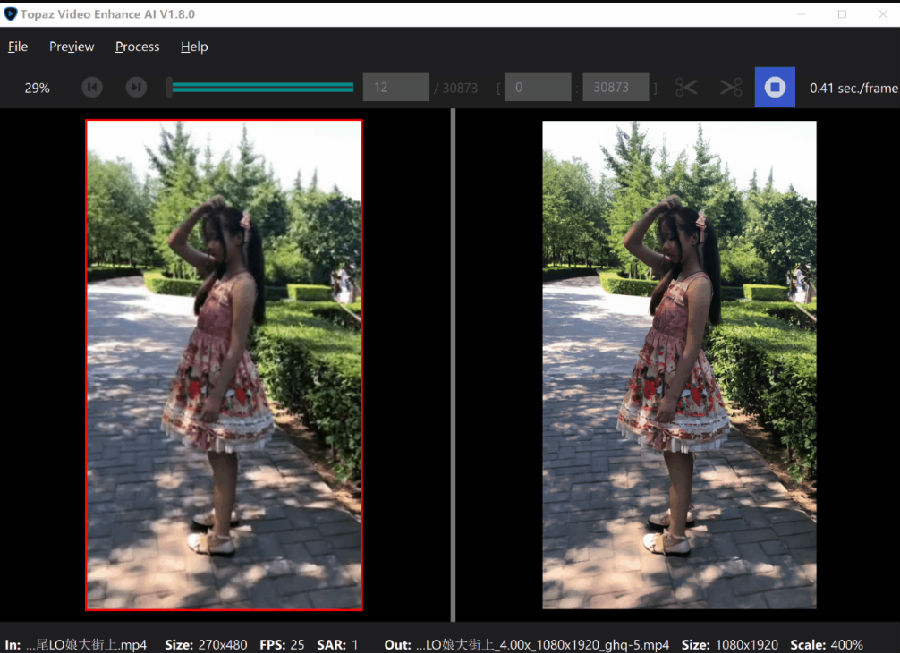Open the Process menu
The width and height of the screenshot is (900, 653).
click(x=137, y=47)
